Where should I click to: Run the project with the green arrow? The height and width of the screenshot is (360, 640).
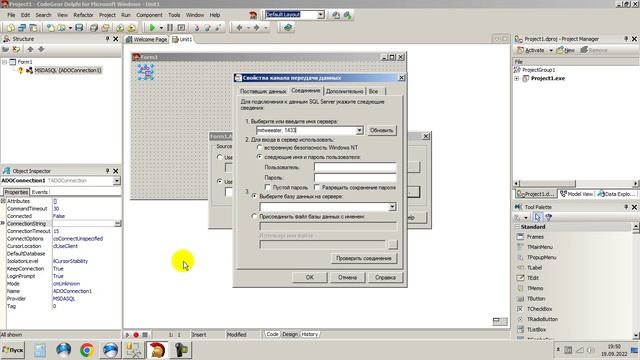point(152,28)
